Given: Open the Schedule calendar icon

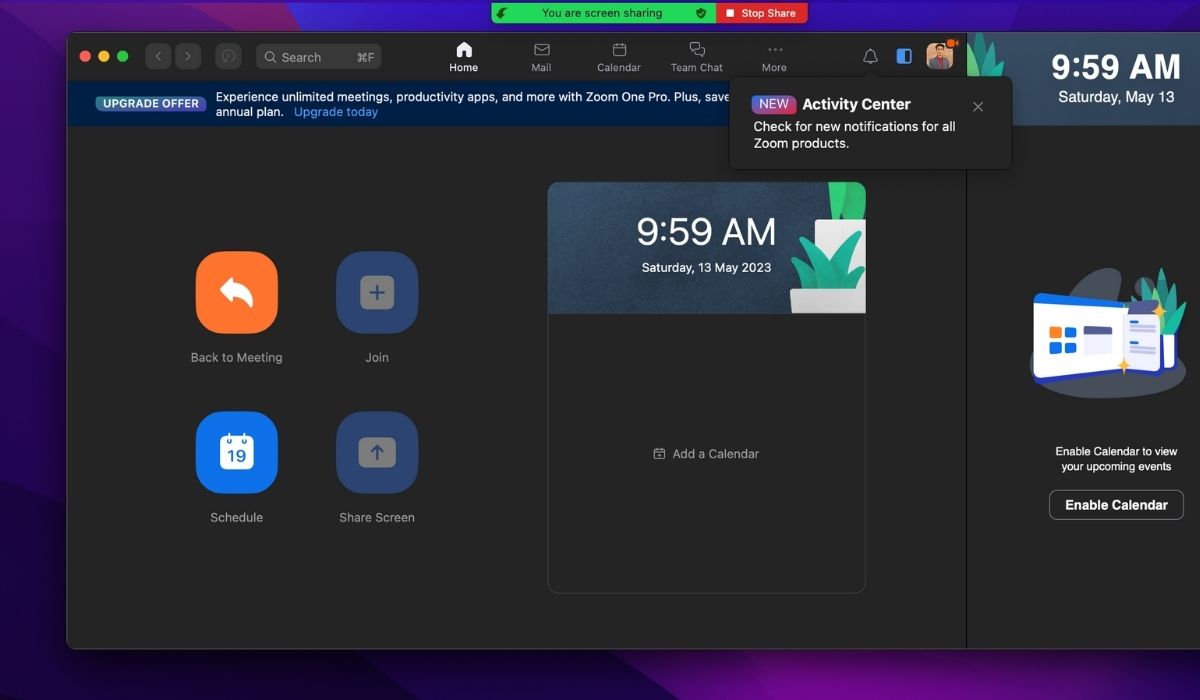Looking at the screenshot, I should click(236, 452).
